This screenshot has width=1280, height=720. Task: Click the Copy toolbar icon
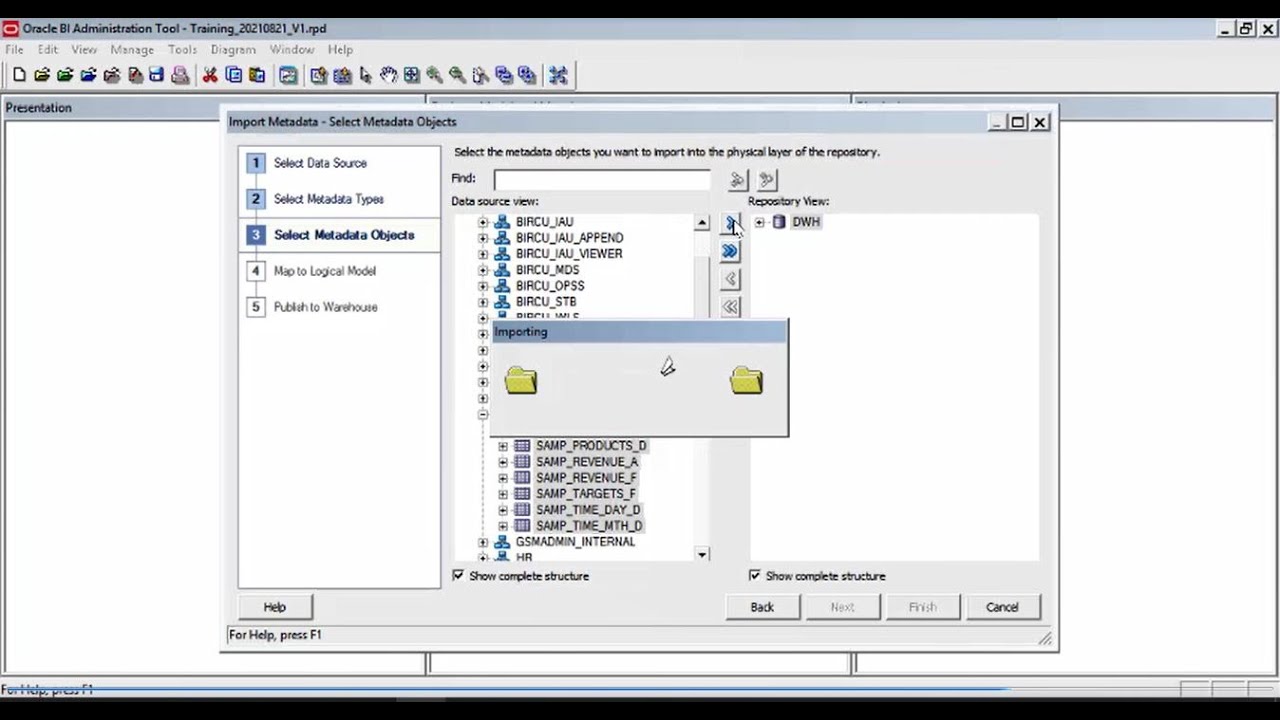coord(234,75)
